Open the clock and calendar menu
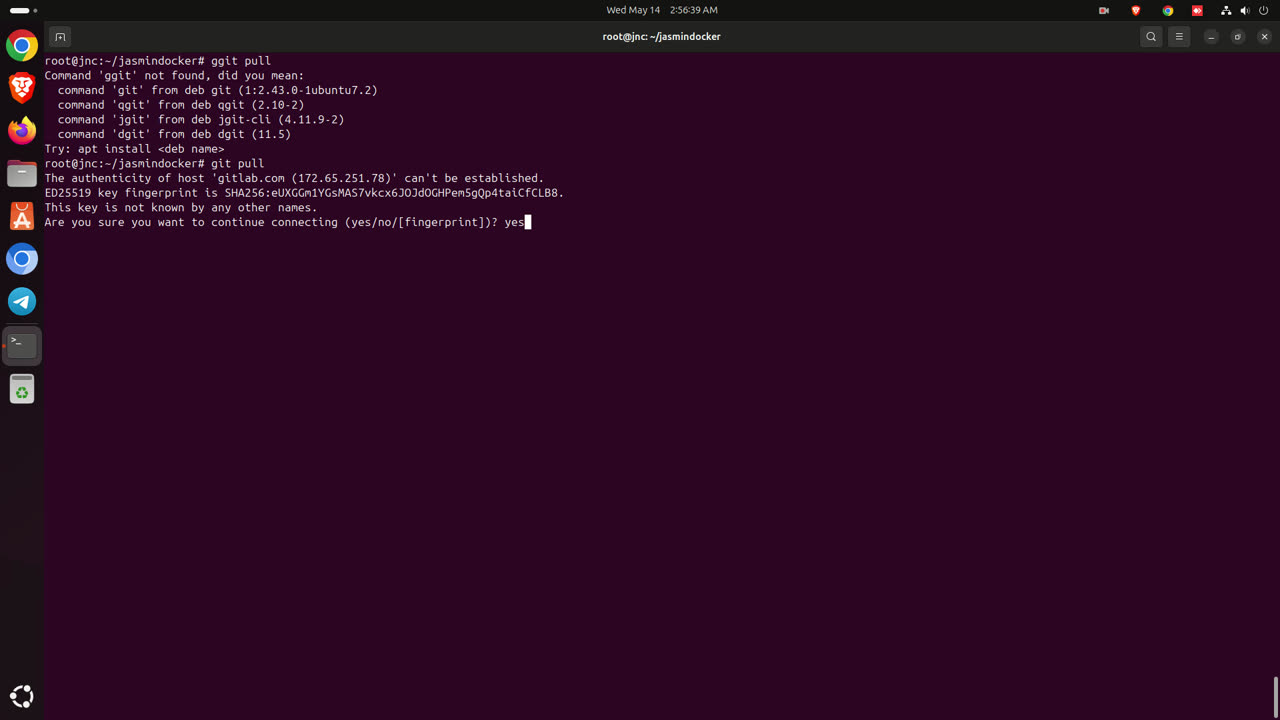Image resolution: width=1280 pixels, height=720 pixels. coord(662,10)
